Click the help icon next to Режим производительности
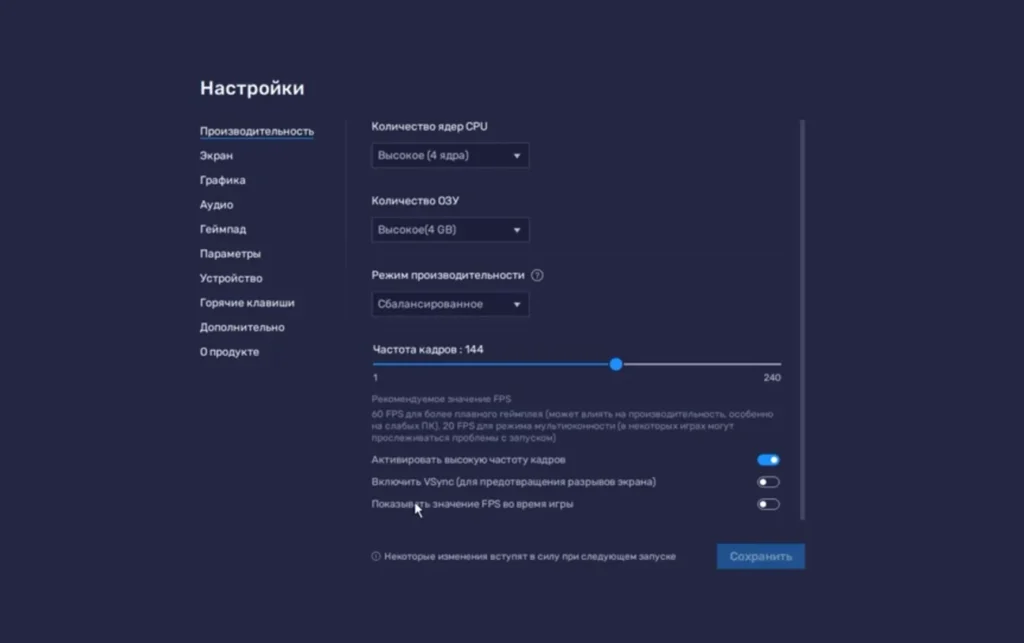This screenshot has width=1024, height=643. 537,276
